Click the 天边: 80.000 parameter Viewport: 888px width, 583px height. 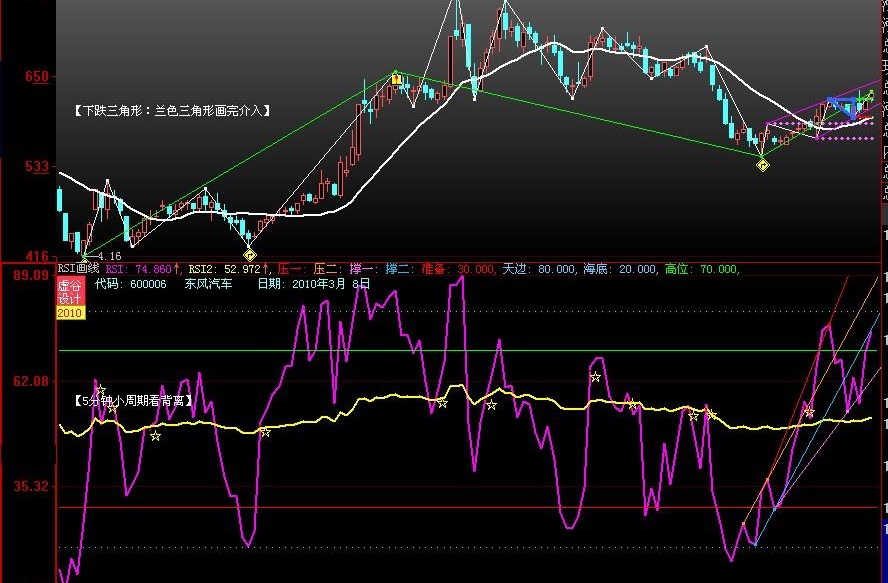point(539,269)
